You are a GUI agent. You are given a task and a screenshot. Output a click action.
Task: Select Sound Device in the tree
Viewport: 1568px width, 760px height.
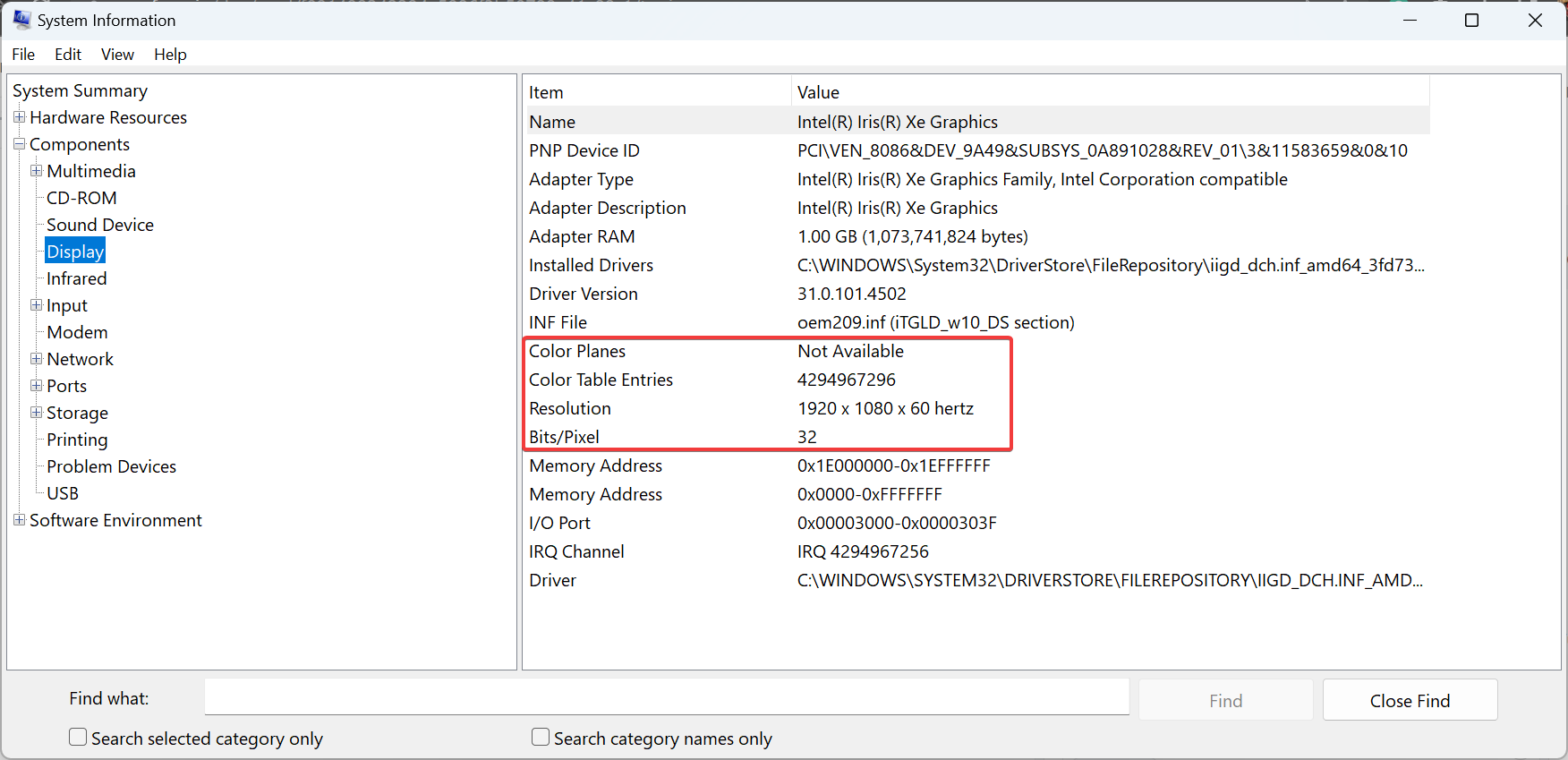[100, 225]
